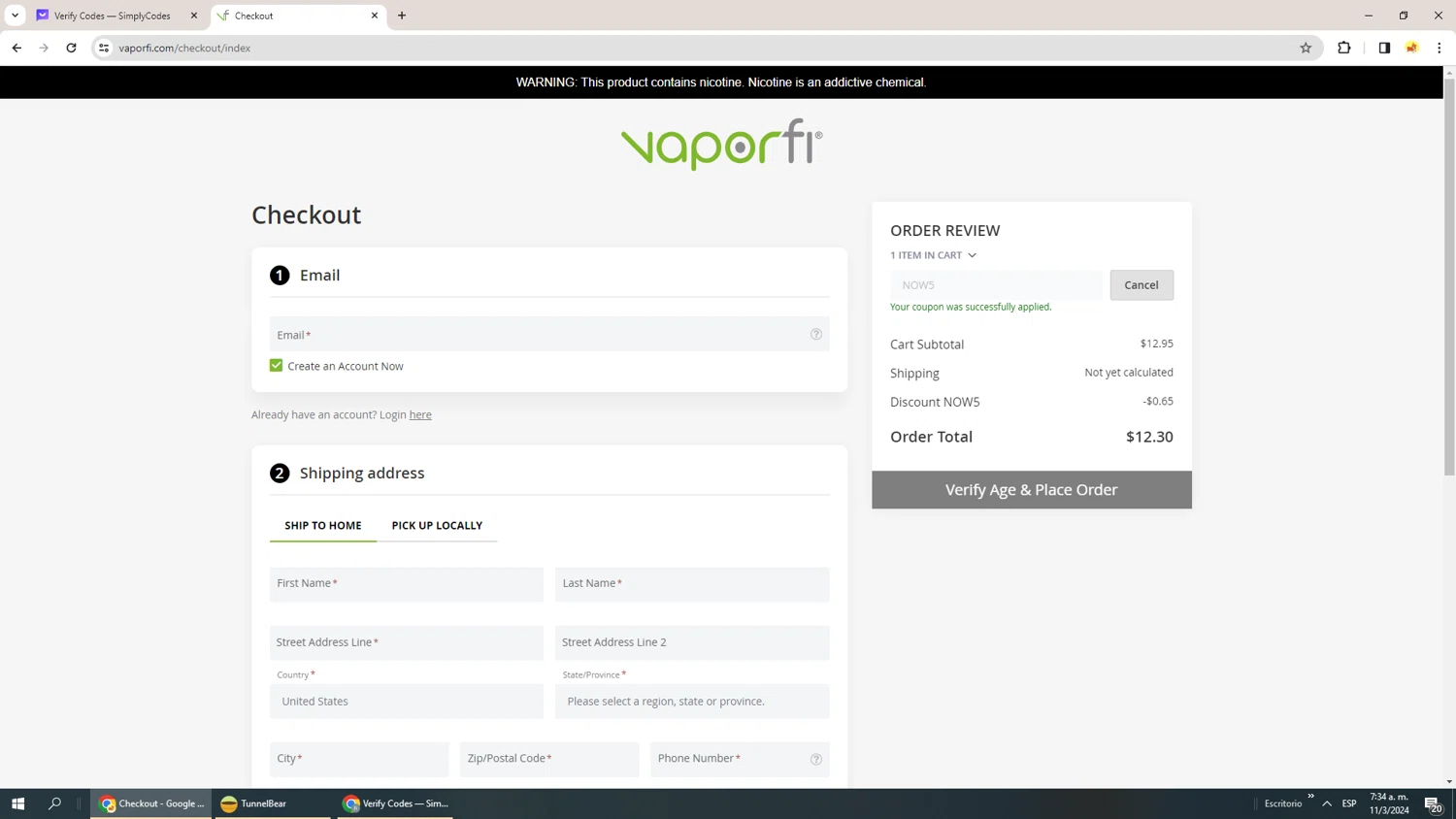Viewport: 1456px width, 819px height.
Task: Focus the Email input field
Action: click(x=549, y=334)
